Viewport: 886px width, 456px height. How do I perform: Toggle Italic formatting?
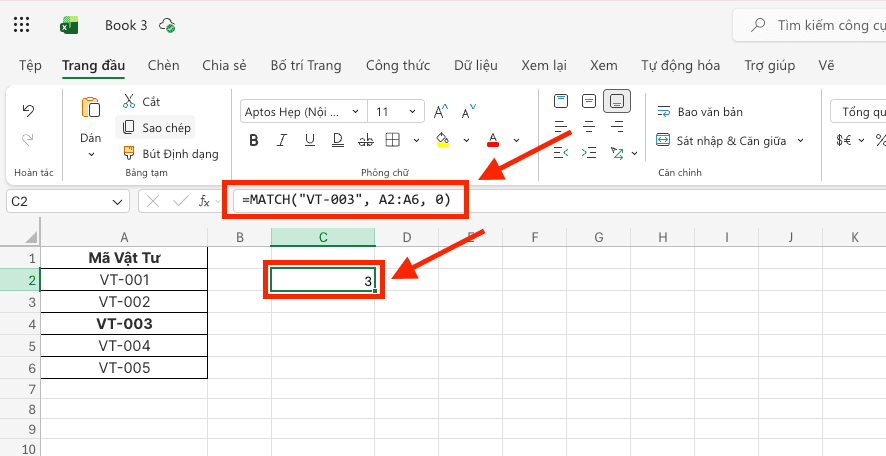(x=281, y=139)
